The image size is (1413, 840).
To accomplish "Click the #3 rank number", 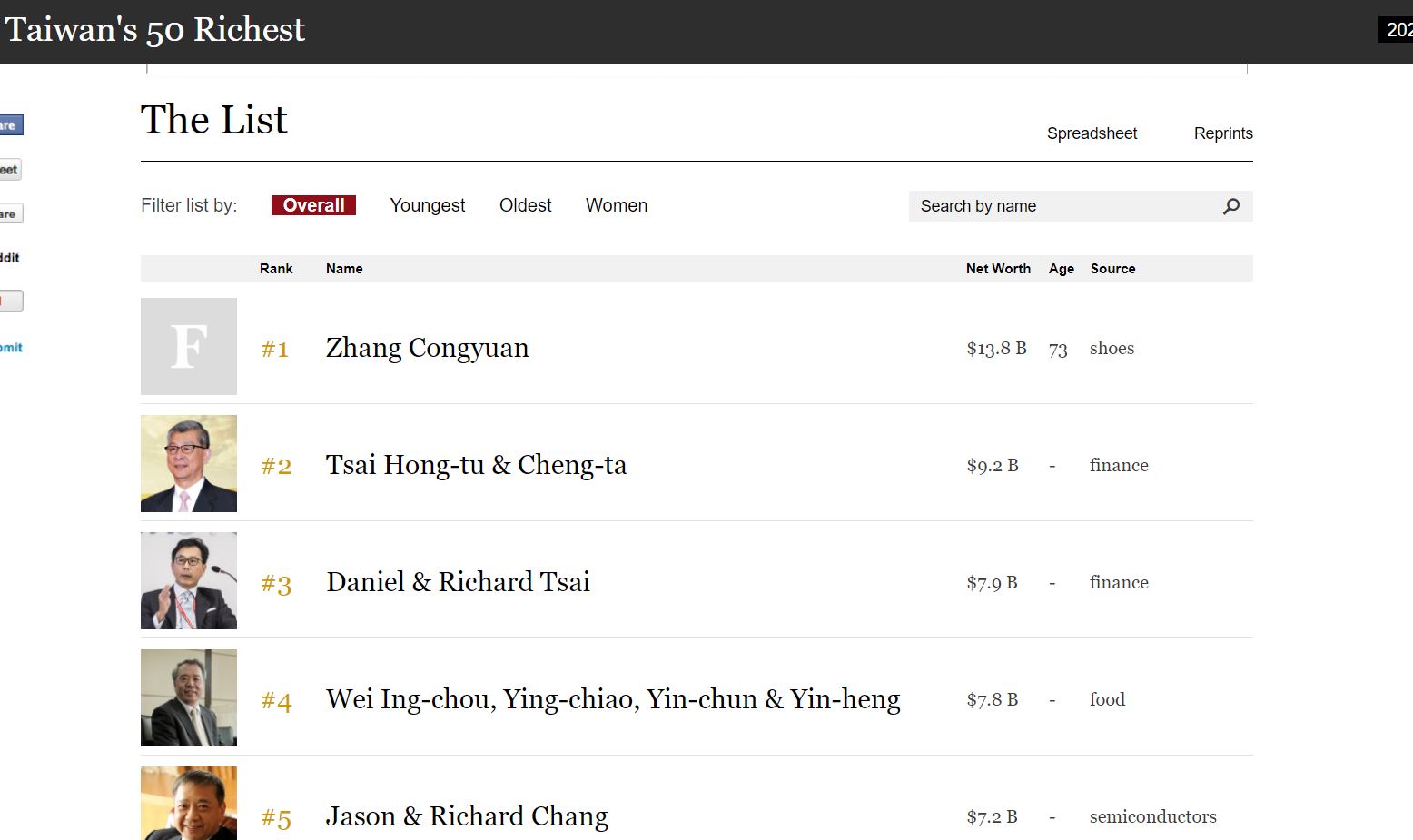I will click(x=276, y=583).
